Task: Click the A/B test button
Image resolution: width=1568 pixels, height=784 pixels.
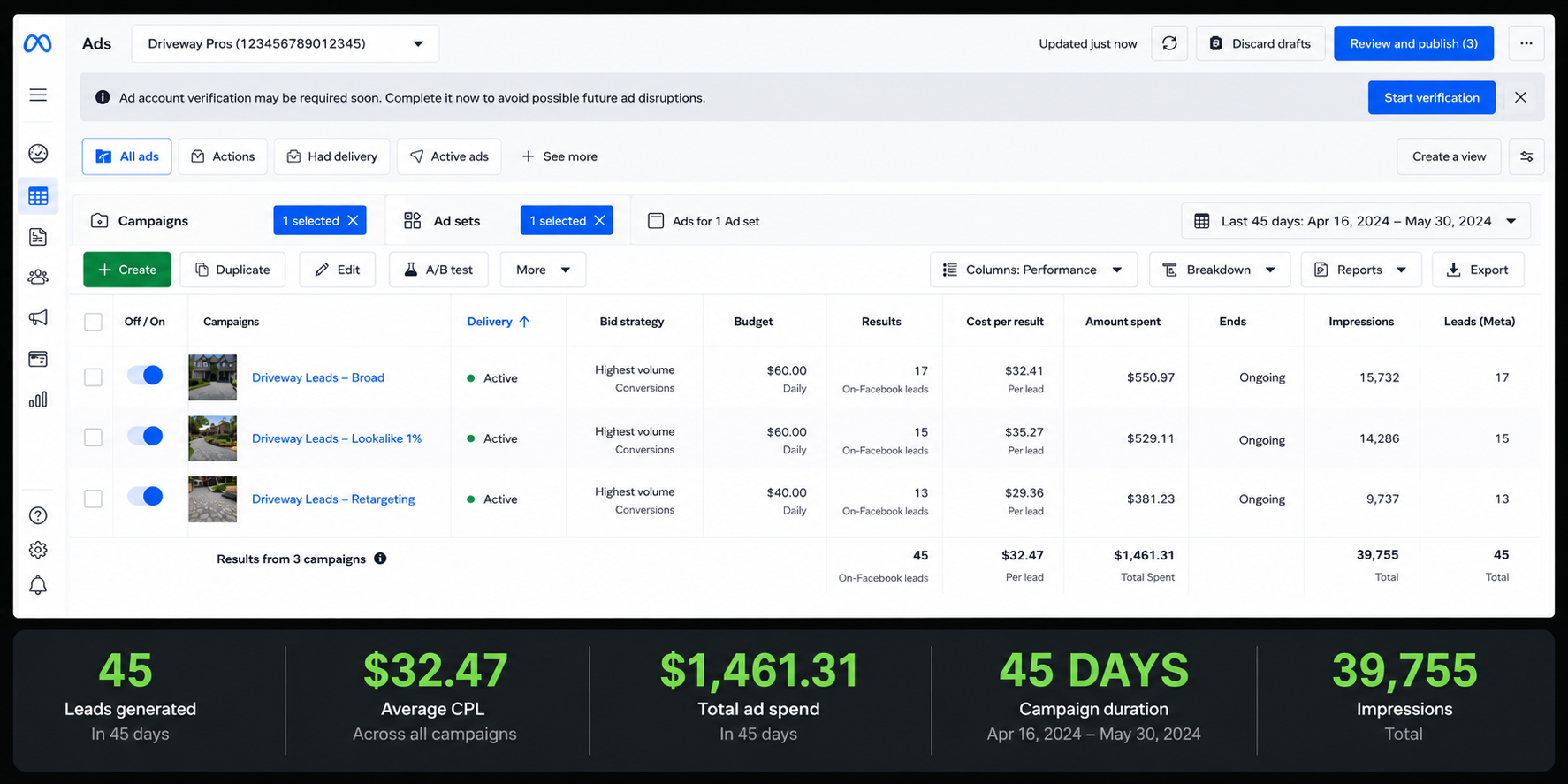Action: [438, 270]
